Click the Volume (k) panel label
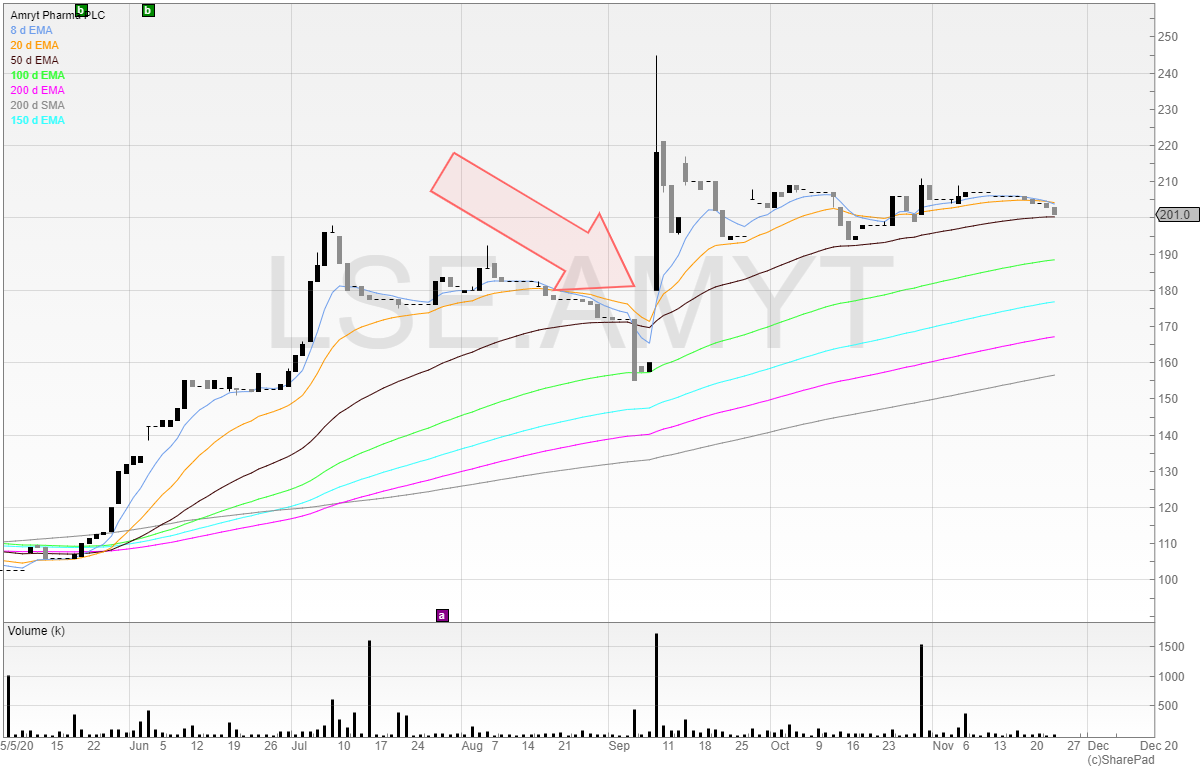Image resolution: width=1200 pixels, height=768 pixels. click(36, 632)
